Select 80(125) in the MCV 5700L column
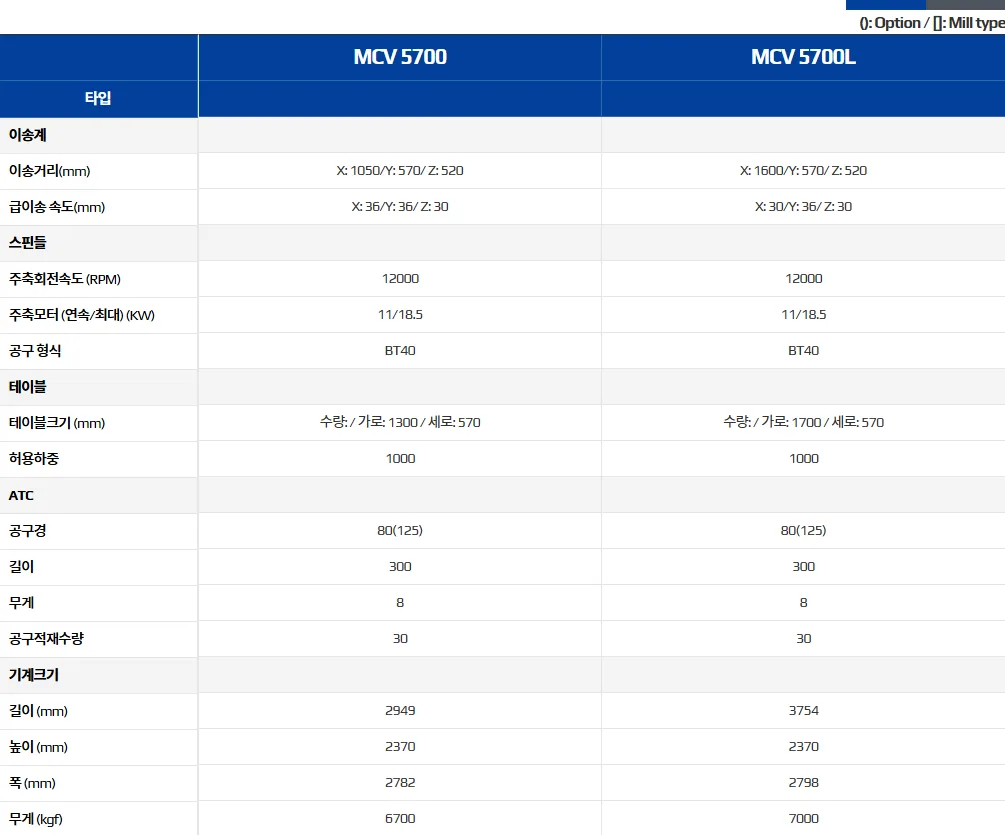 pyautogui.click(x=803, y=531)
